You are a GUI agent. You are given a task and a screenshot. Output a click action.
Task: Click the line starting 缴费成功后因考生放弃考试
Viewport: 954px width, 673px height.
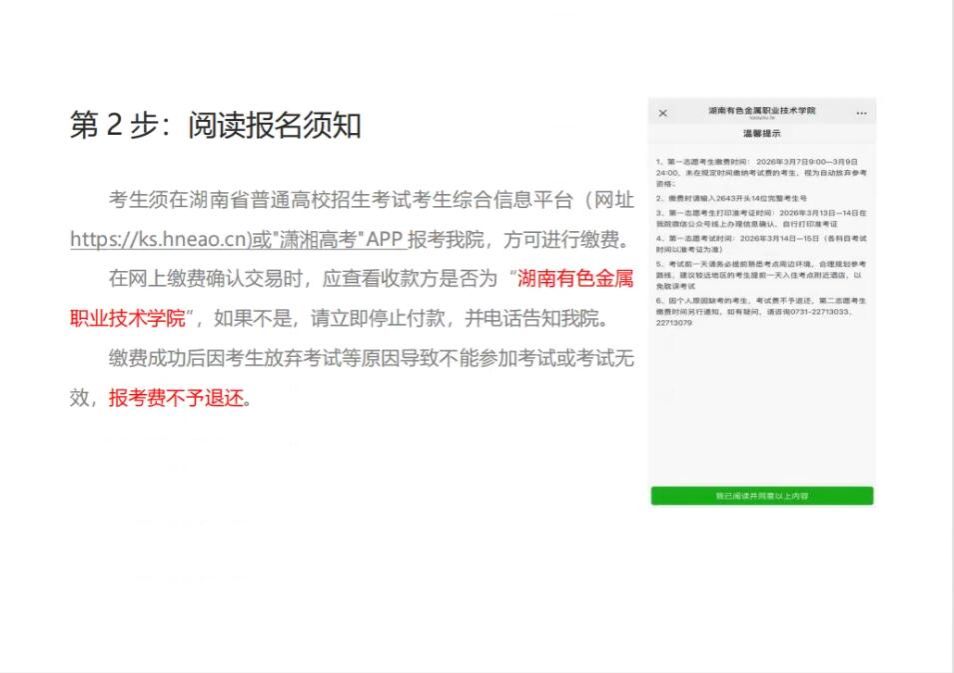click(370, 358)
